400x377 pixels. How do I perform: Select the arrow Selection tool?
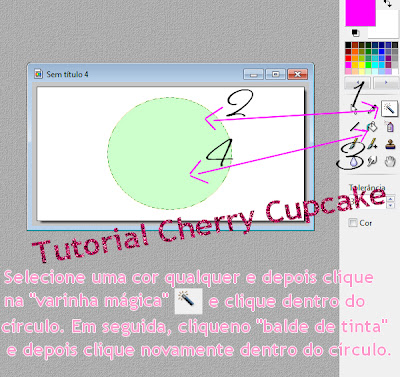354,109
